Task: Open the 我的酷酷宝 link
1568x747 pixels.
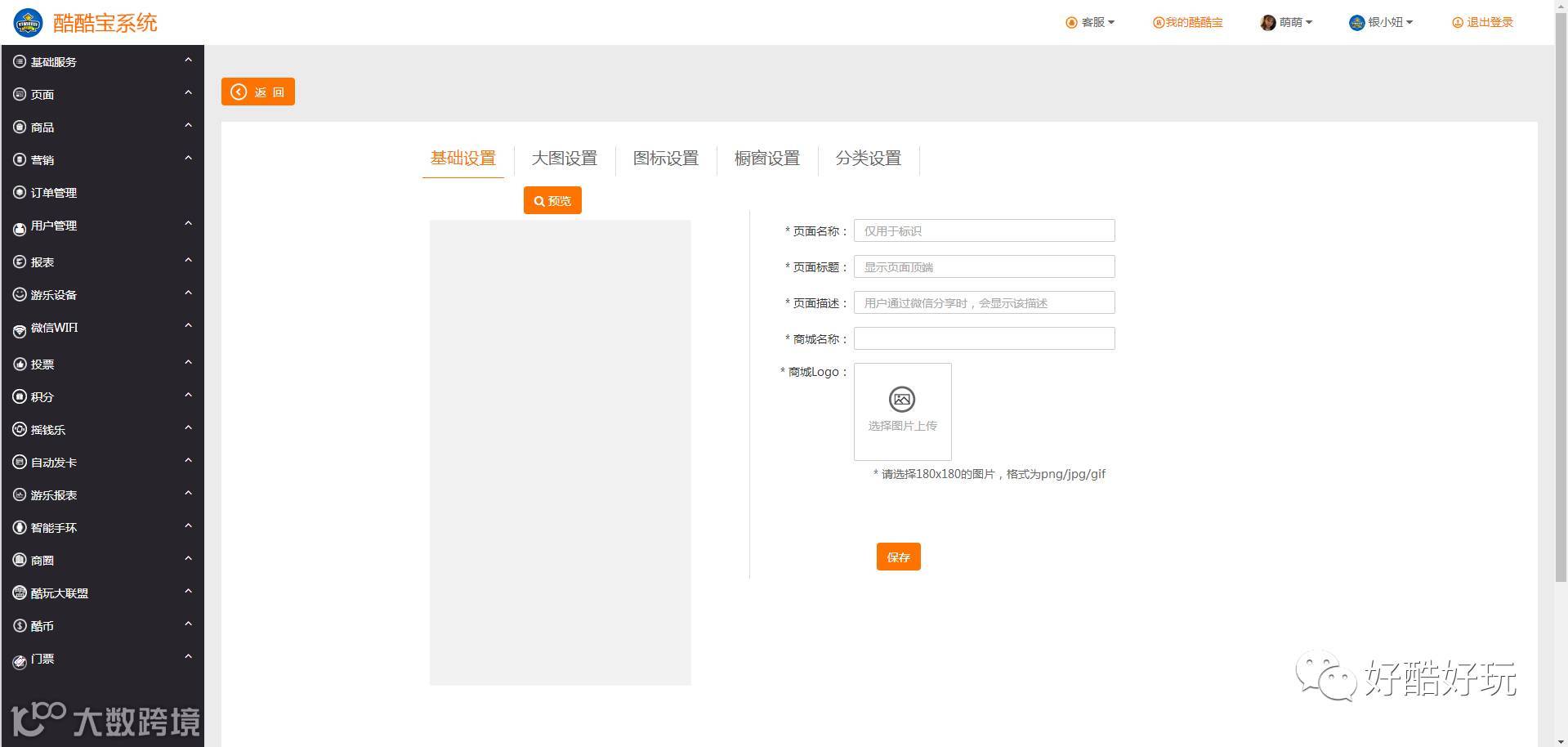Action: (x=1188, y=23)
